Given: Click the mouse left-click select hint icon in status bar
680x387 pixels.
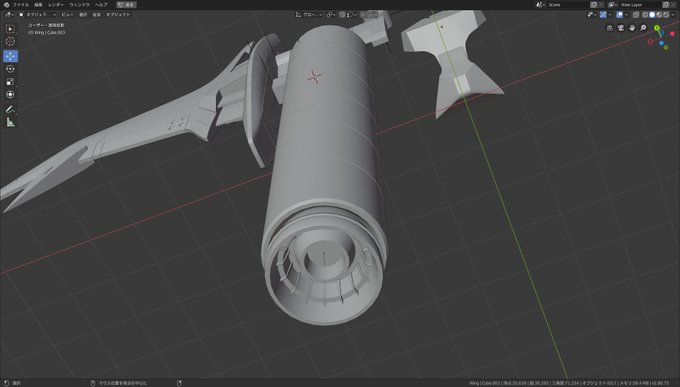Looking at the screenshot, I should click(x=6, y=383).
